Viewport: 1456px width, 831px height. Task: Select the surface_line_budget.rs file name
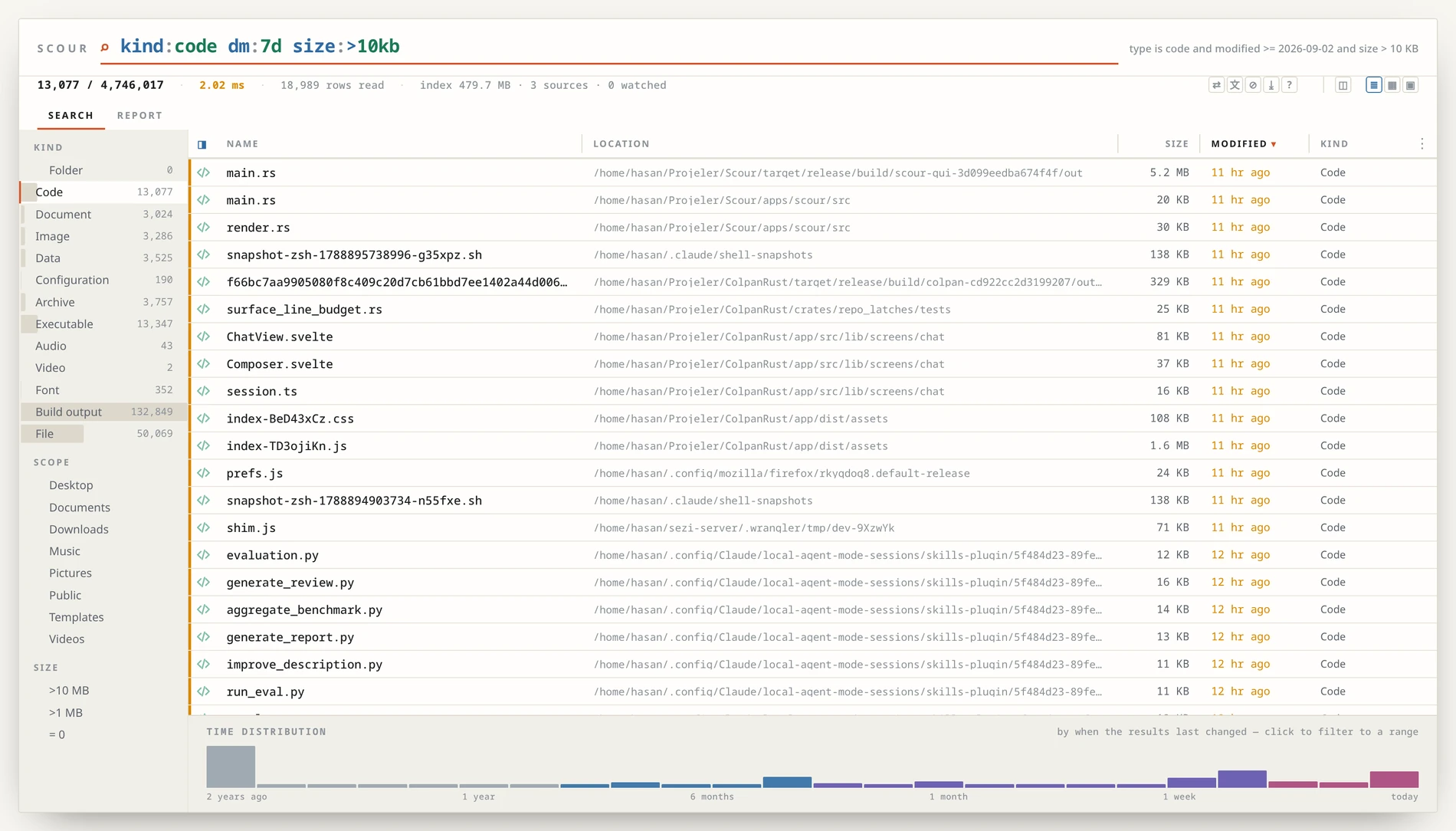tap(304, 309)
